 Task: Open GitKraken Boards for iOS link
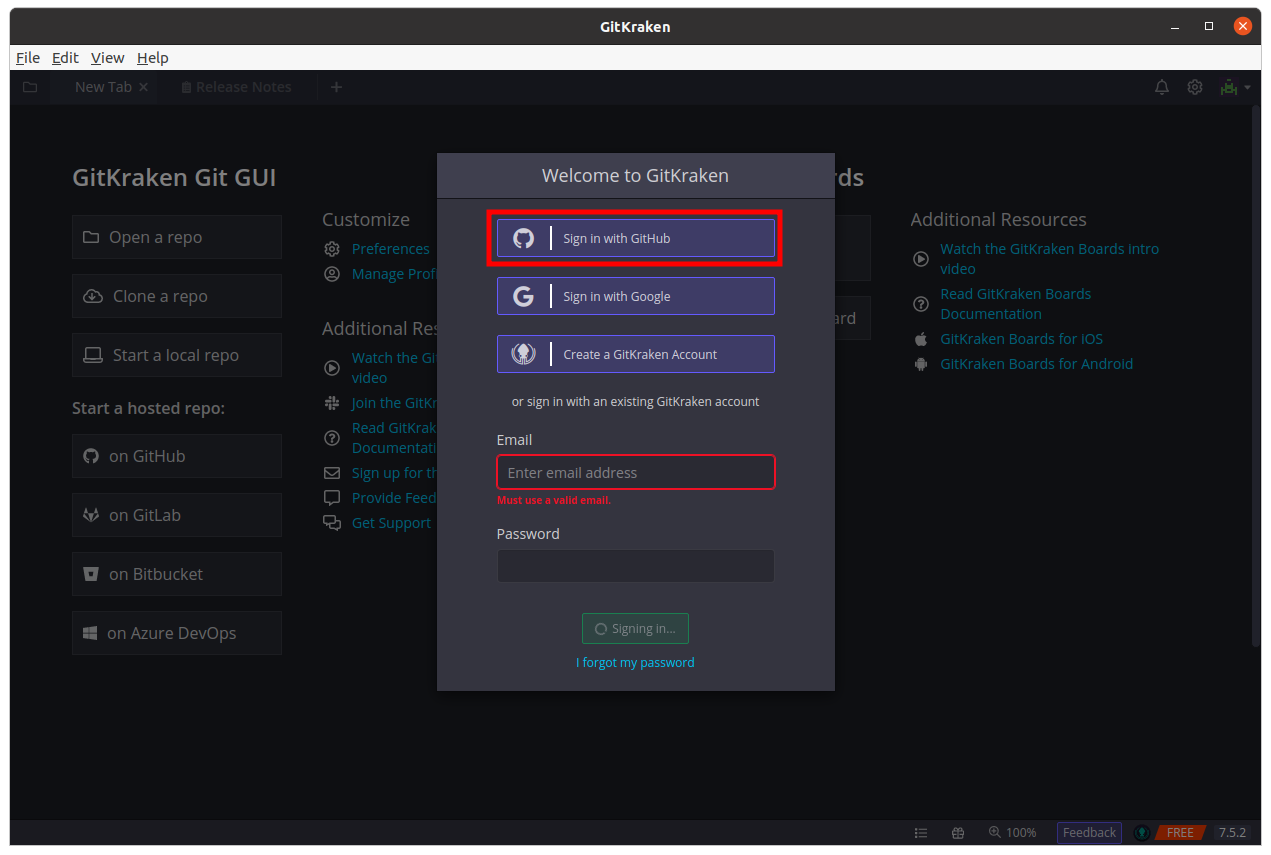(1021, 339)
